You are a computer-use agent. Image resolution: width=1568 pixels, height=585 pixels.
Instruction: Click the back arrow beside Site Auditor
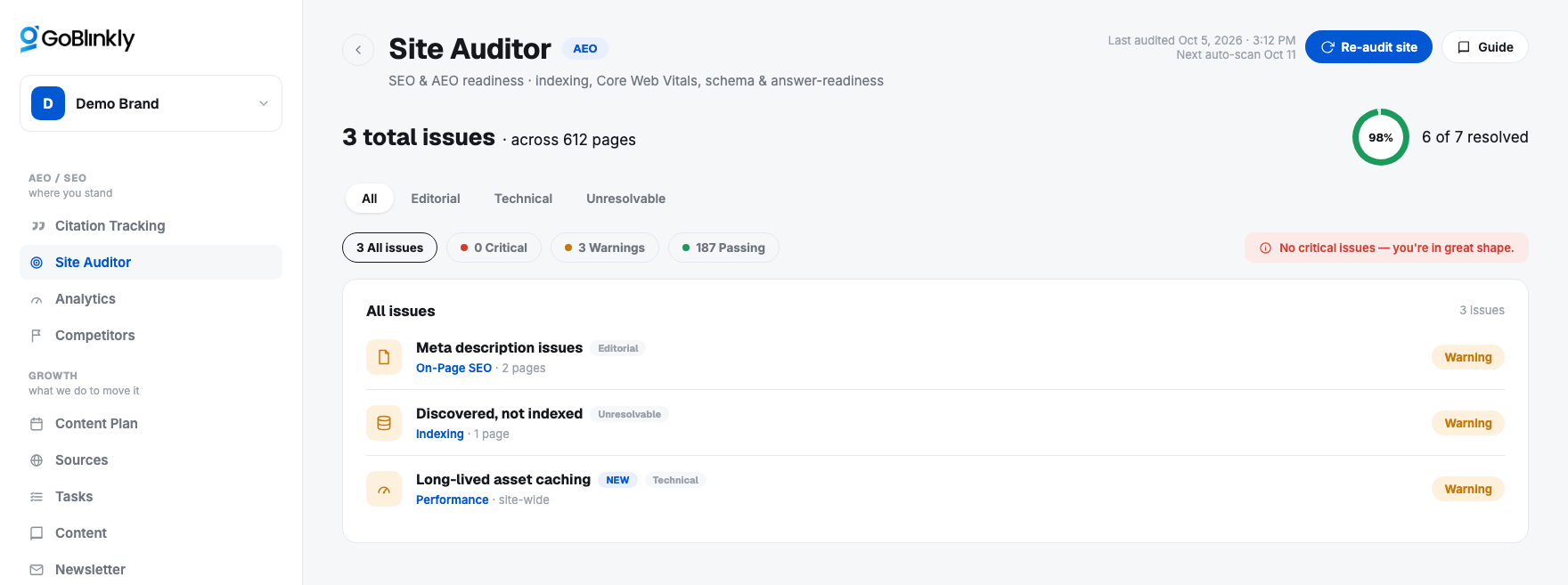pos(358,50)
